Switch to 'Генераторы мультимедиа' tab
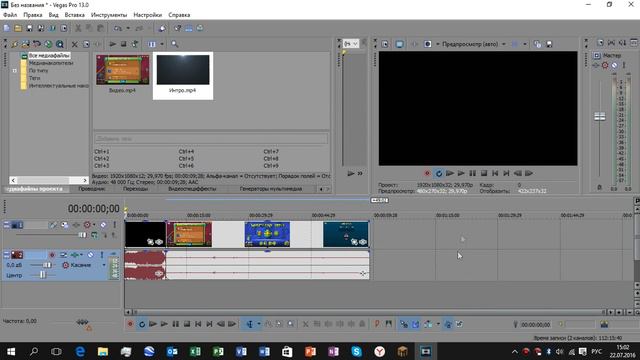This screenshot has height=360, width=640. [271, 189]
